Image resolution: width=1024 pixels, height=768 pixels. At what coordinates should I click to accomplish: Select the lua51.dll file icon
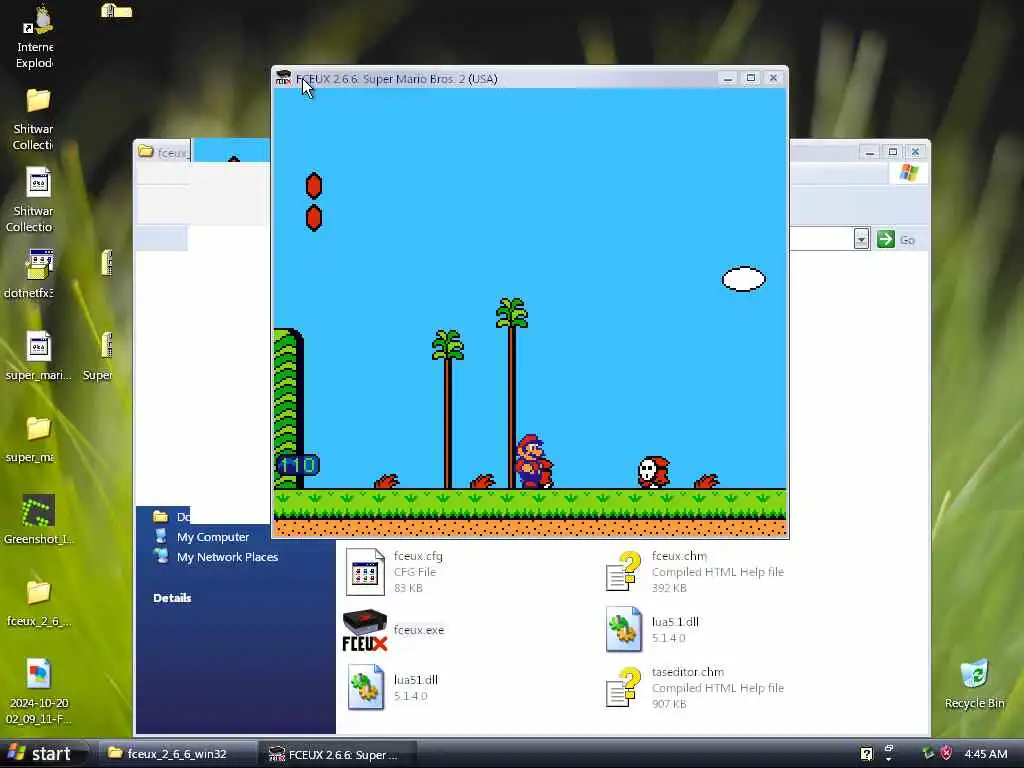[365, 687]
